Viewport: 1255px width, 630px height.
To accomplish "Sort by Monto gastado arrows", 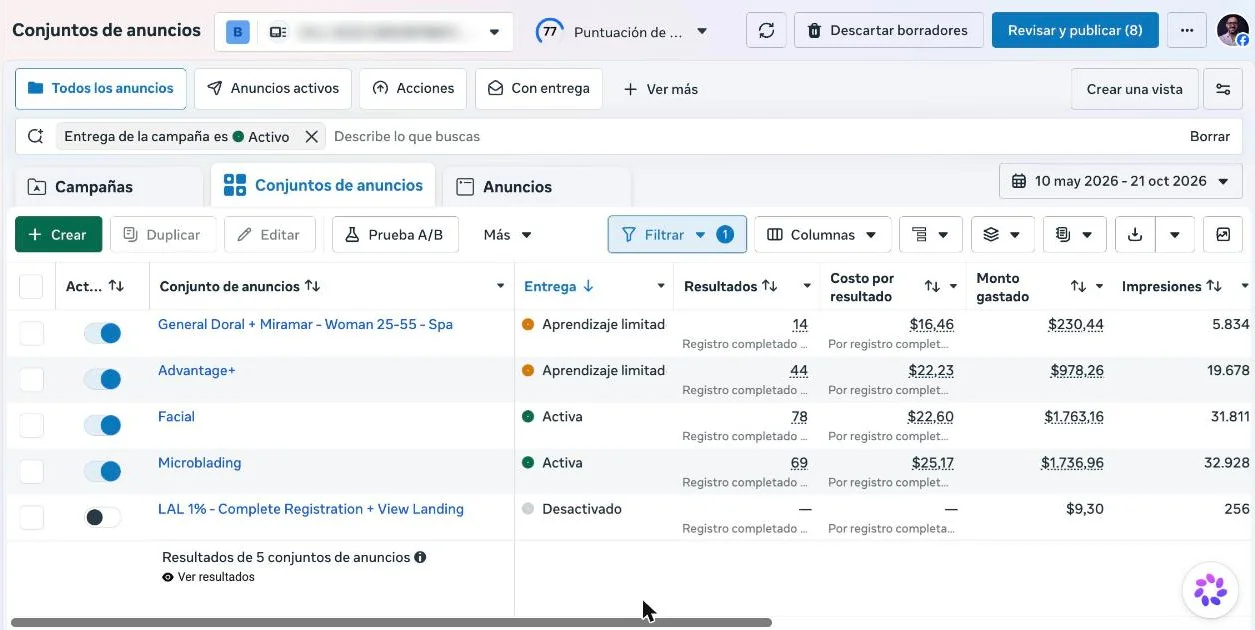I will (1078, 286).
